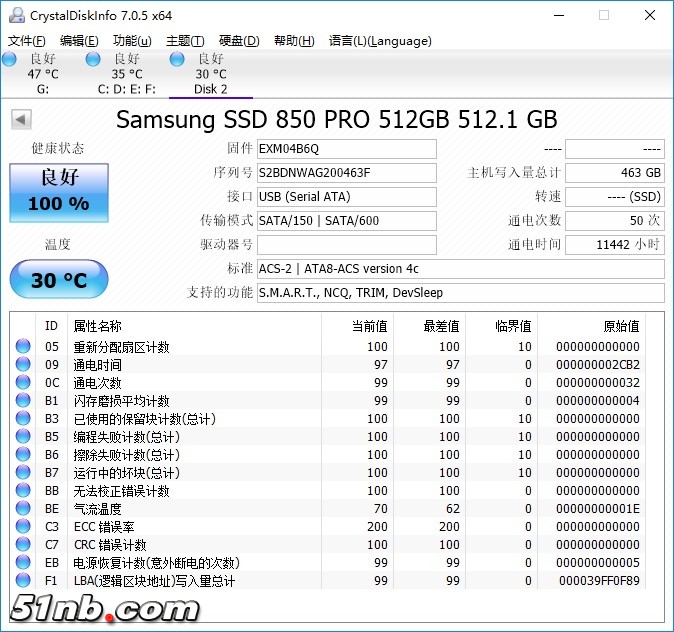Select the Disk 2 tab
Viewport: 674px width, 632px height.
click(211, 89)
